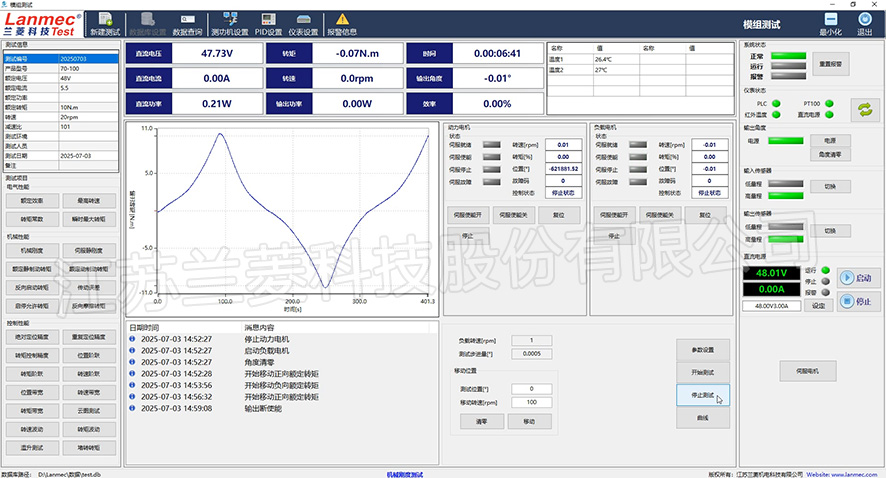The image size is (886, 478).
Task: Click the 测试位置 input field
Action: click(532, 389)
